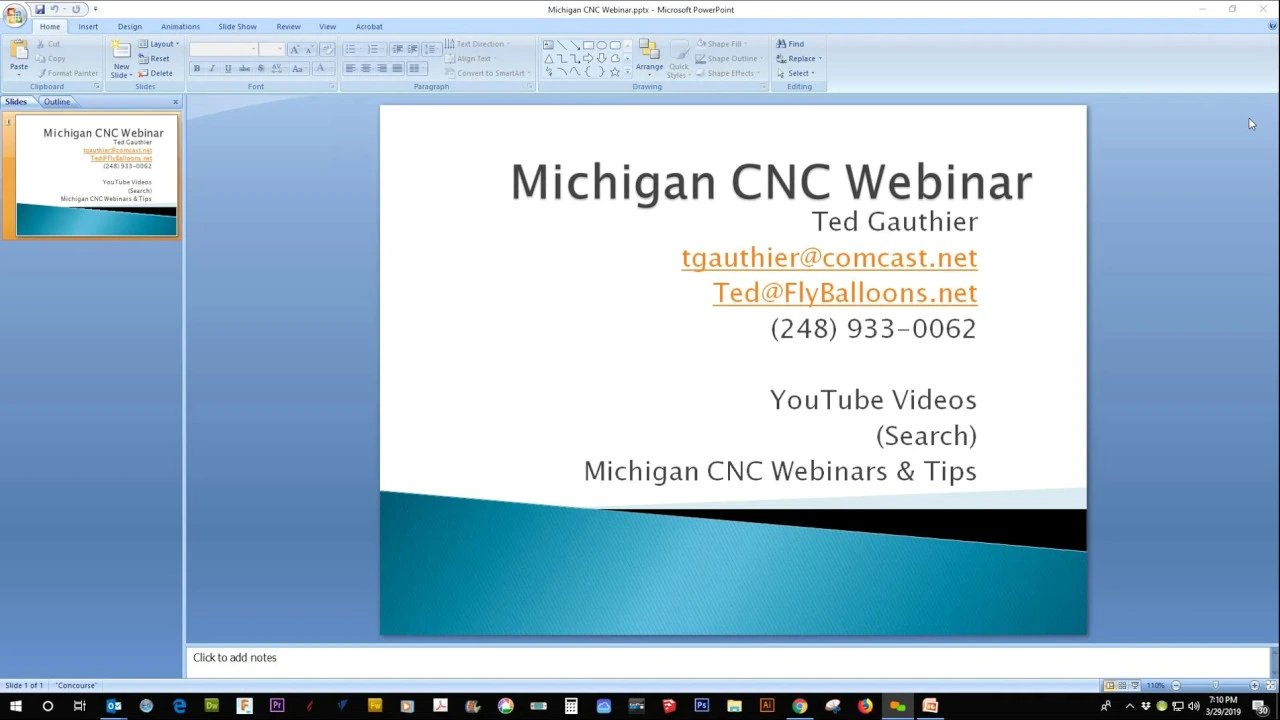
Task: Open the Replace dropdown
Action: (799, 58)
